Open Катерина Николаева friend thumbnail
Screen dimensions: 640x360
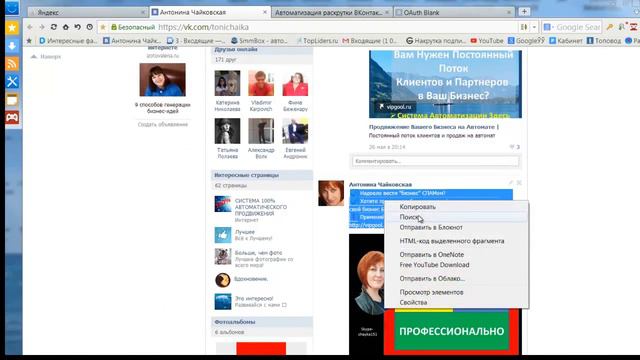coord(227,83)
